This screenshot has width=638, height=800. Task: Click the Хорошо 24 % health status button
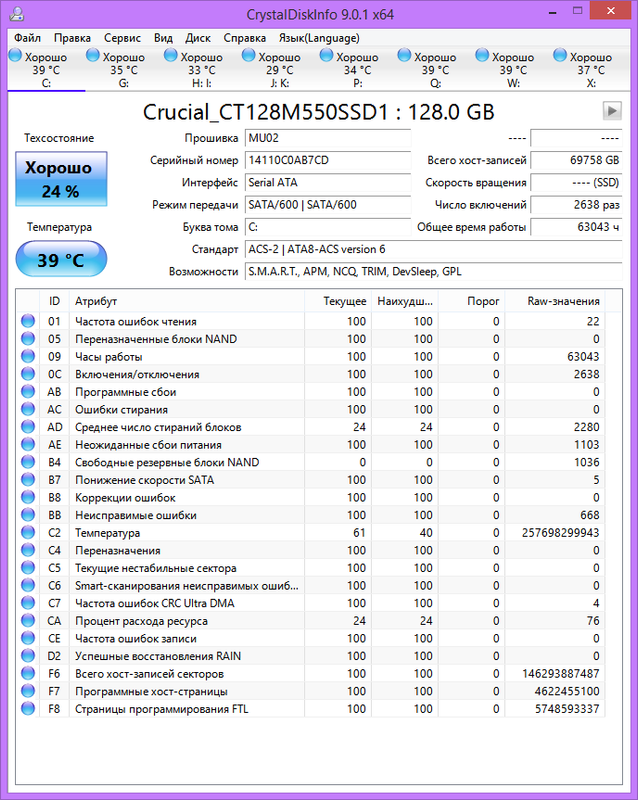[61, 179]
